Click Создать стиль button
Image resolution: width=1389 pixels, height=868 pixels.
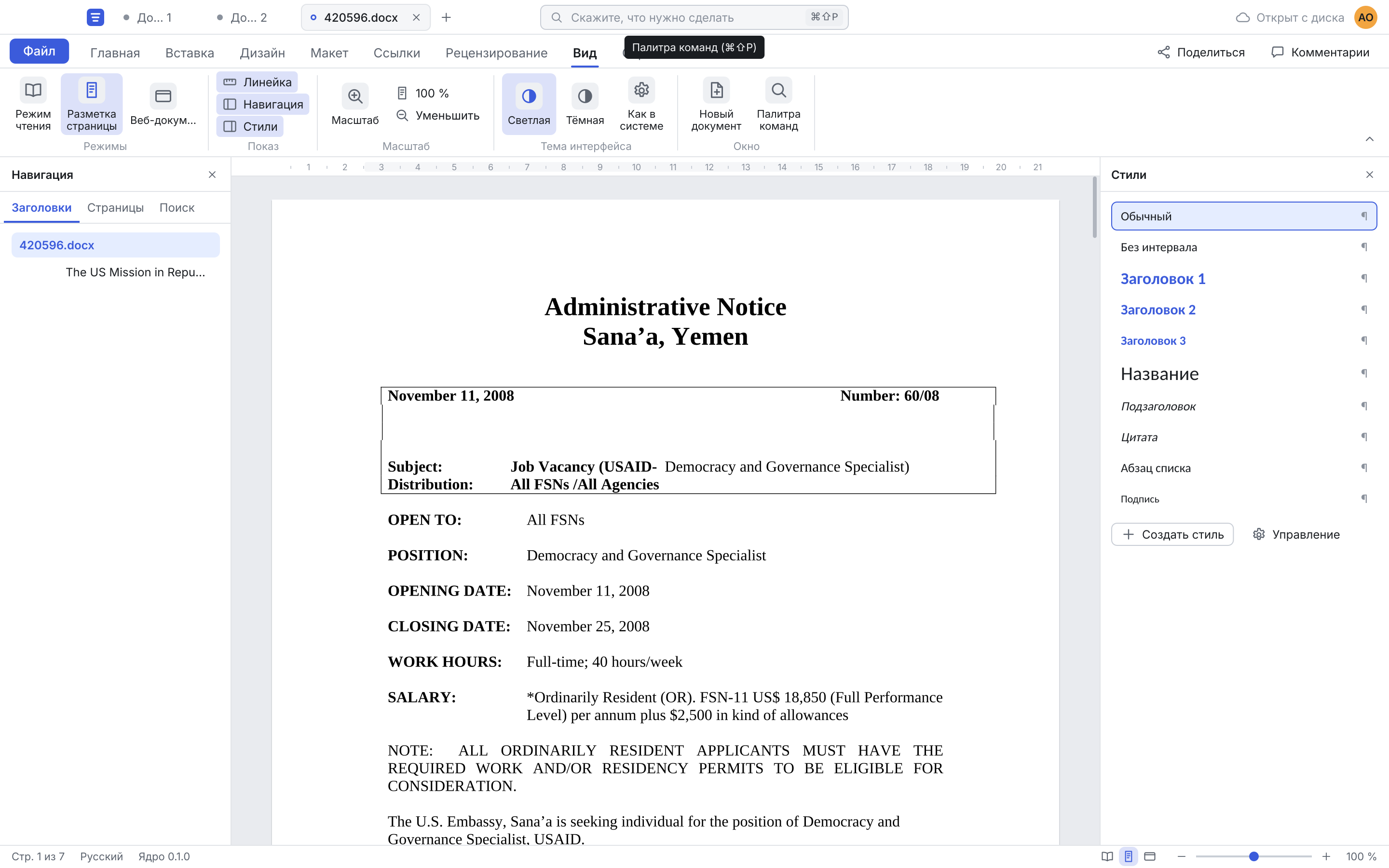(x=1172, y=534)
